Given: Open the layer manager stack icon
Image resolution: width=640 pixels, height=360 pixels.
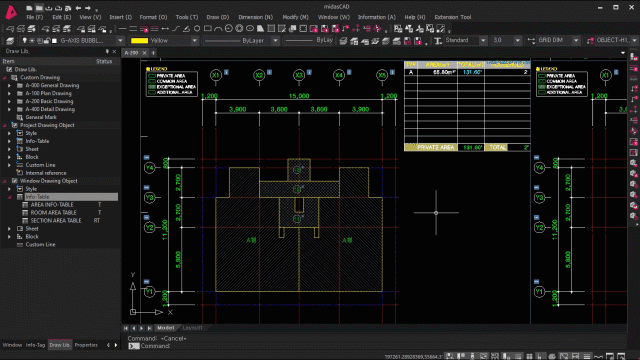Looking at the screenshot, I should (10, 40).
